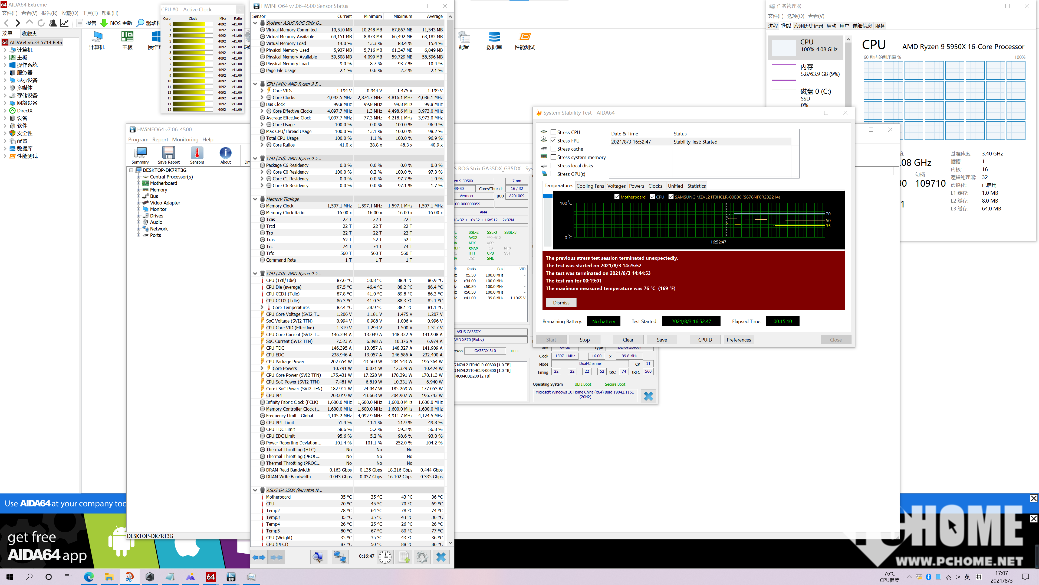1039x585 pixels.
Task: Expand the Core Effective Clocks row
Action: pyautogui.click(x=262, y=111)
